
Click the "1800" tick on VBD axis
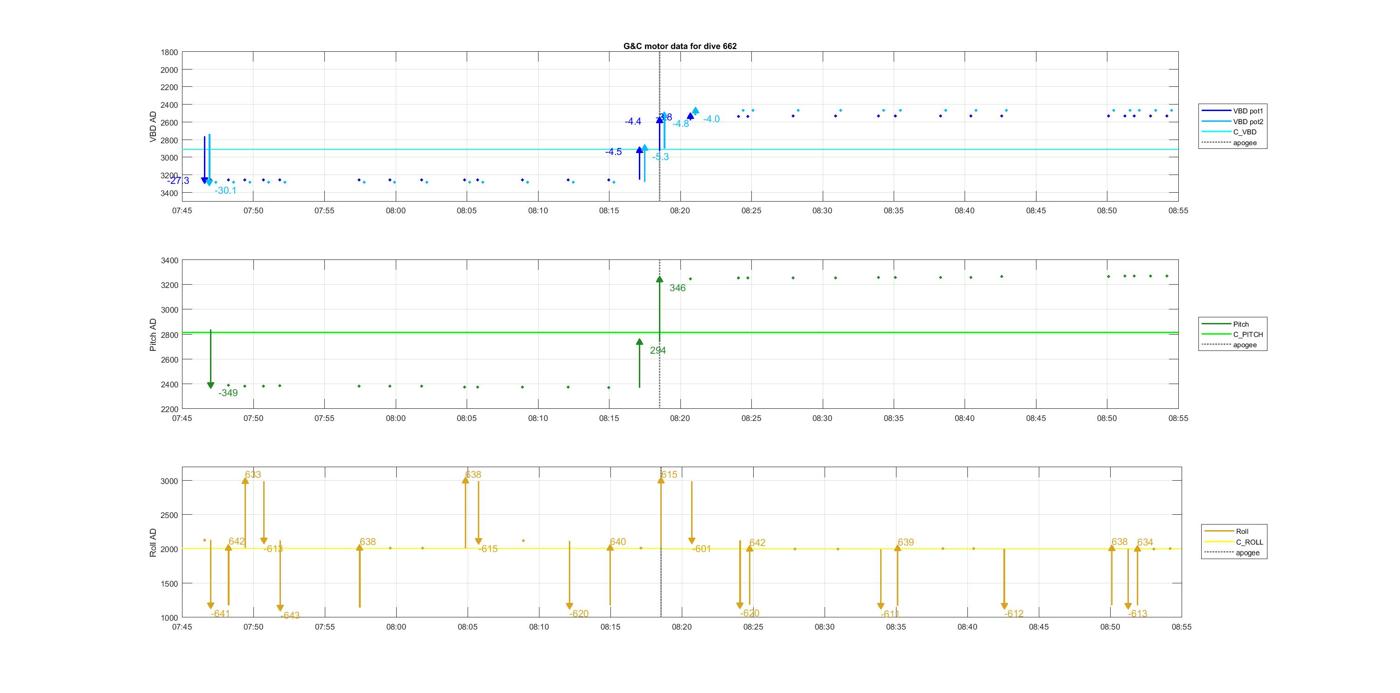point(169,52)
